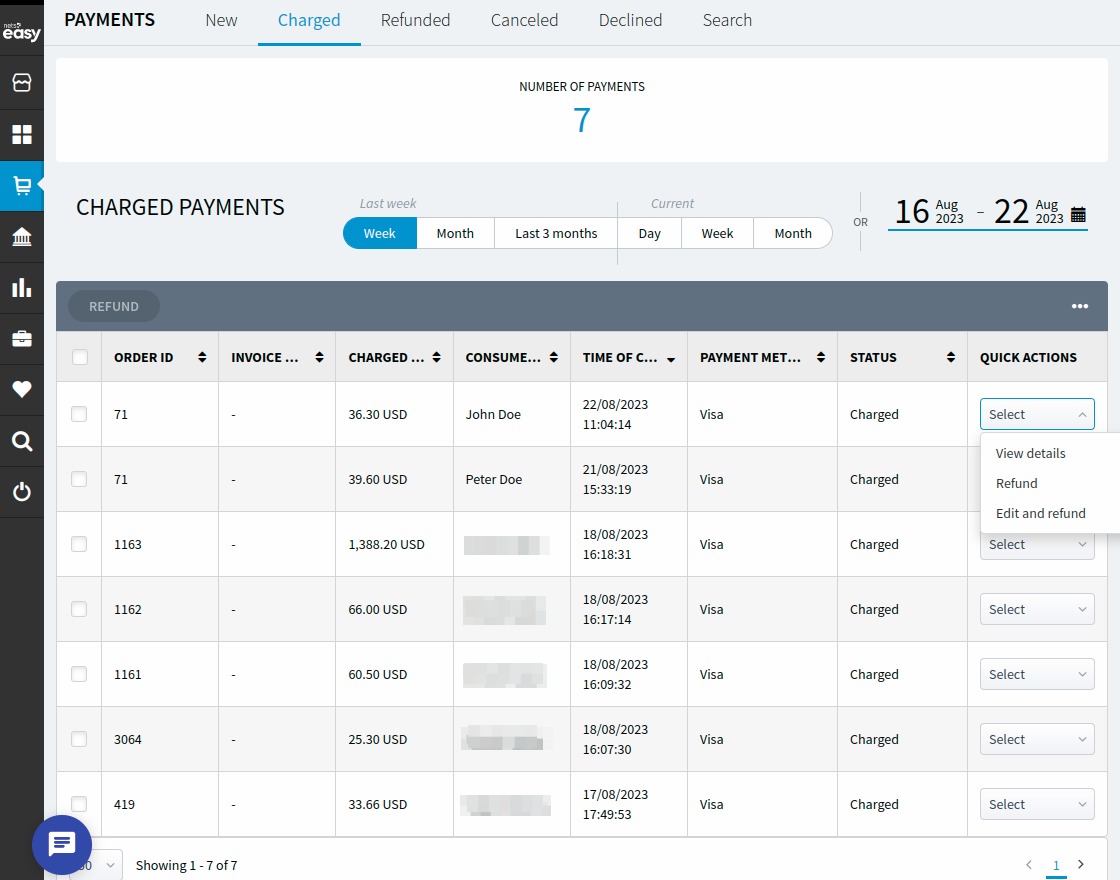This screenshot has height=880, width=1120.
Task: Open the store icon in sidebar
Action: [21, 83]
